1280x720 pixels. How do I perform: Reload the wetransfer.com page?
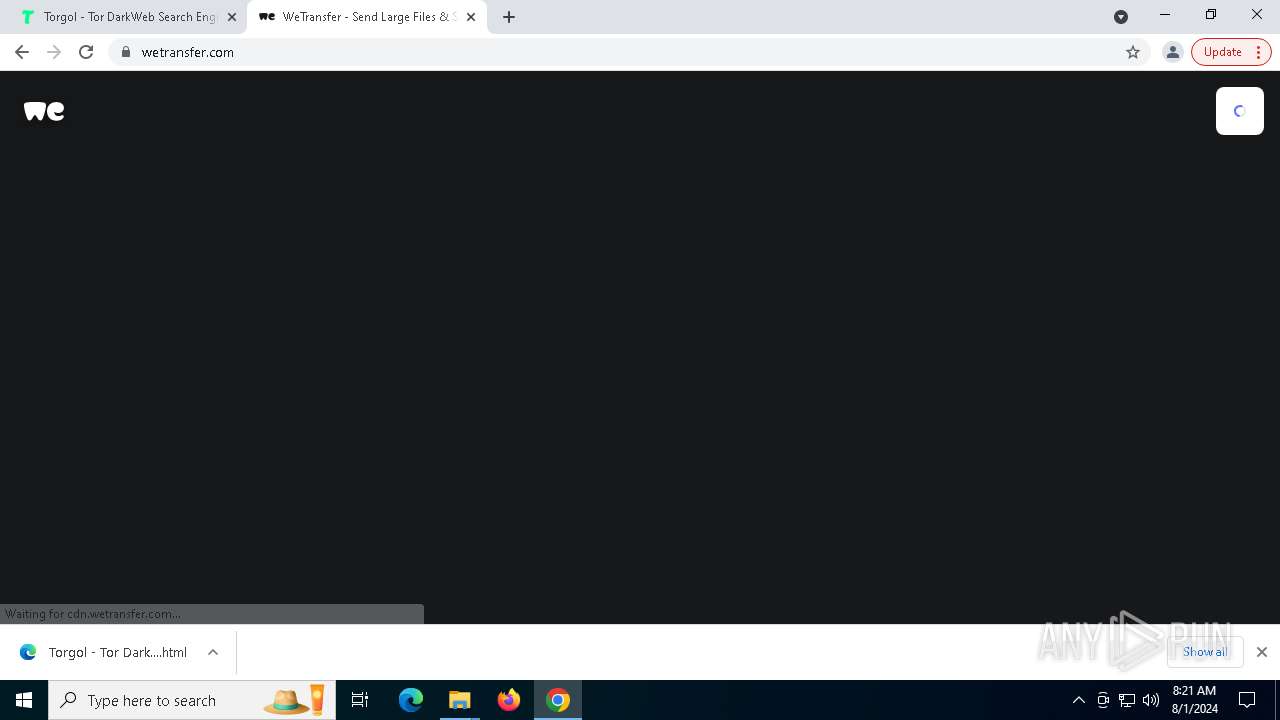click(x=86, y=52)
